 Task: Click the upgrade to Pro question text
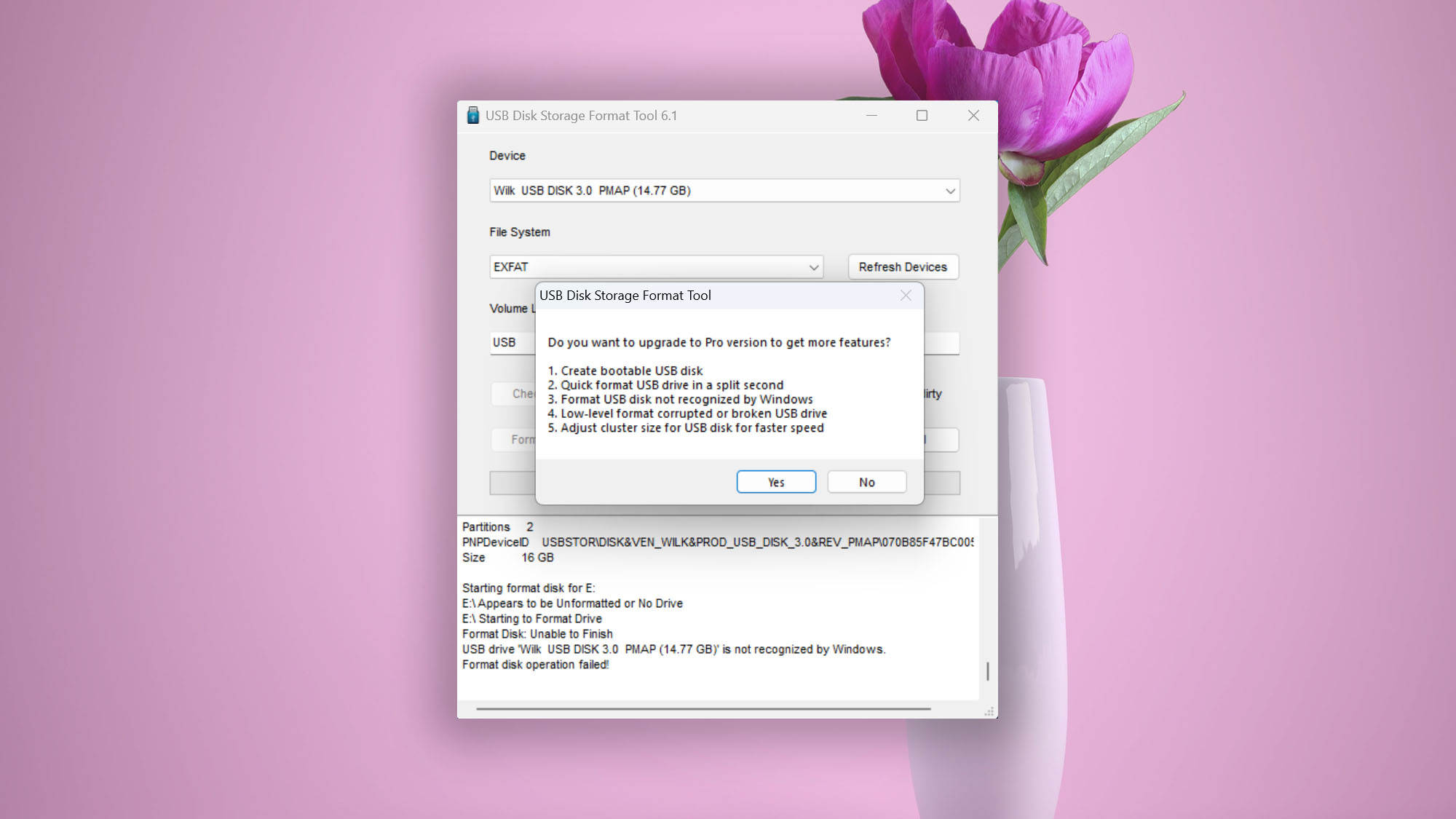point(719,343)
